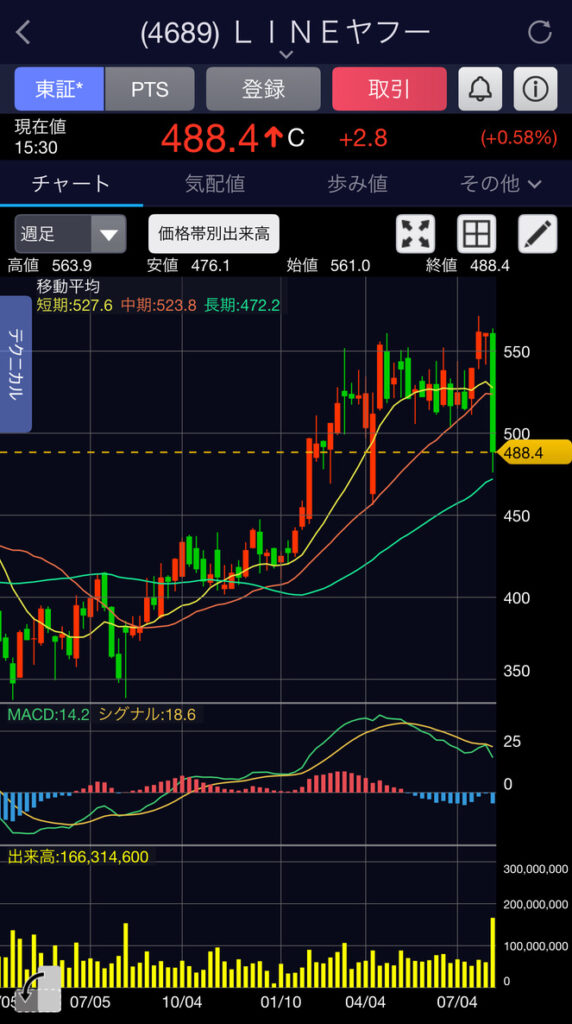Open the テクニカル side panel
This screenshot has height=1024, width=572.
[16, 364]
